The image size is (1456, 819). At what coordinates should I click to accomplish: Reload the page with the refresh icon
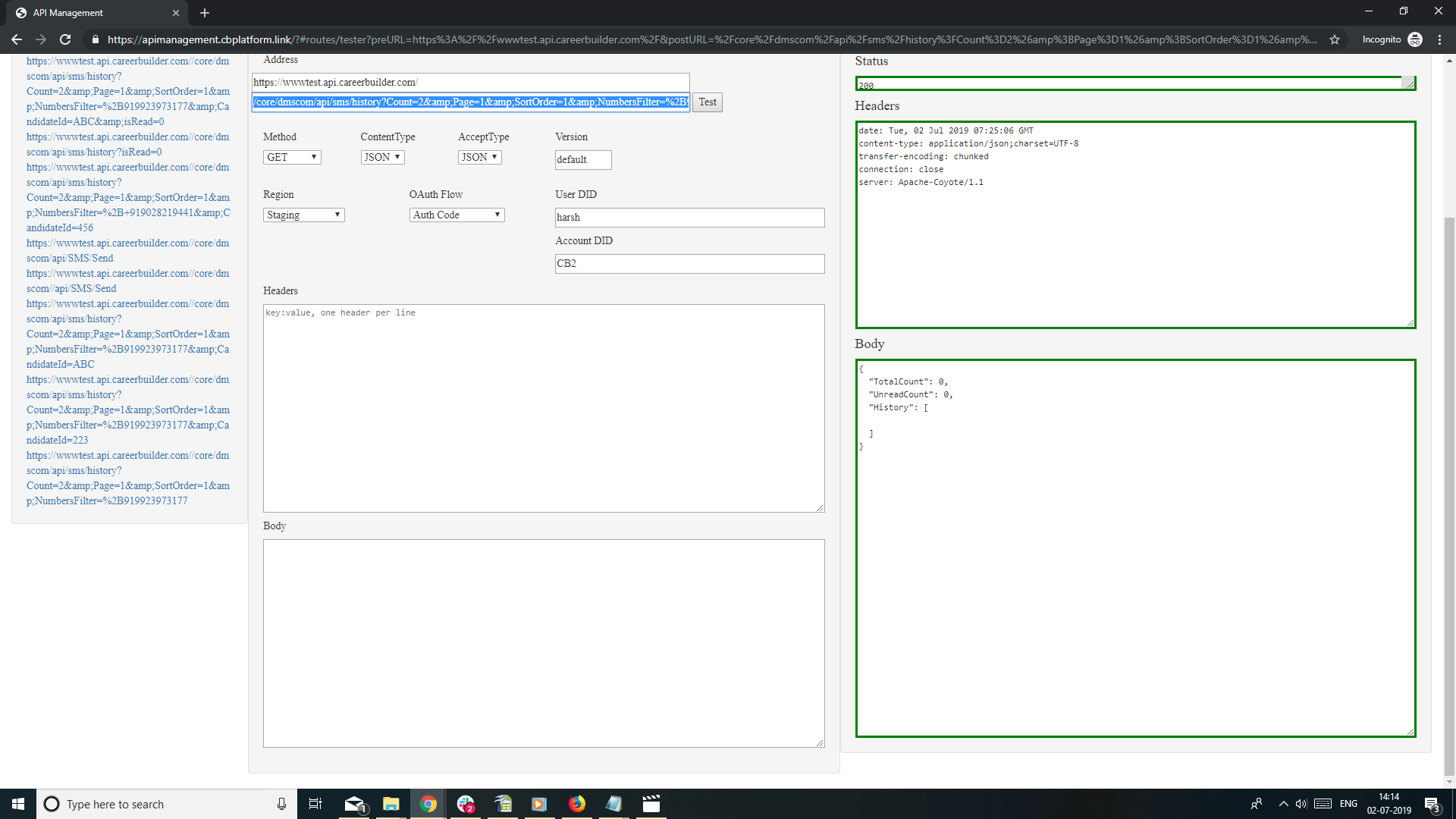65,39
